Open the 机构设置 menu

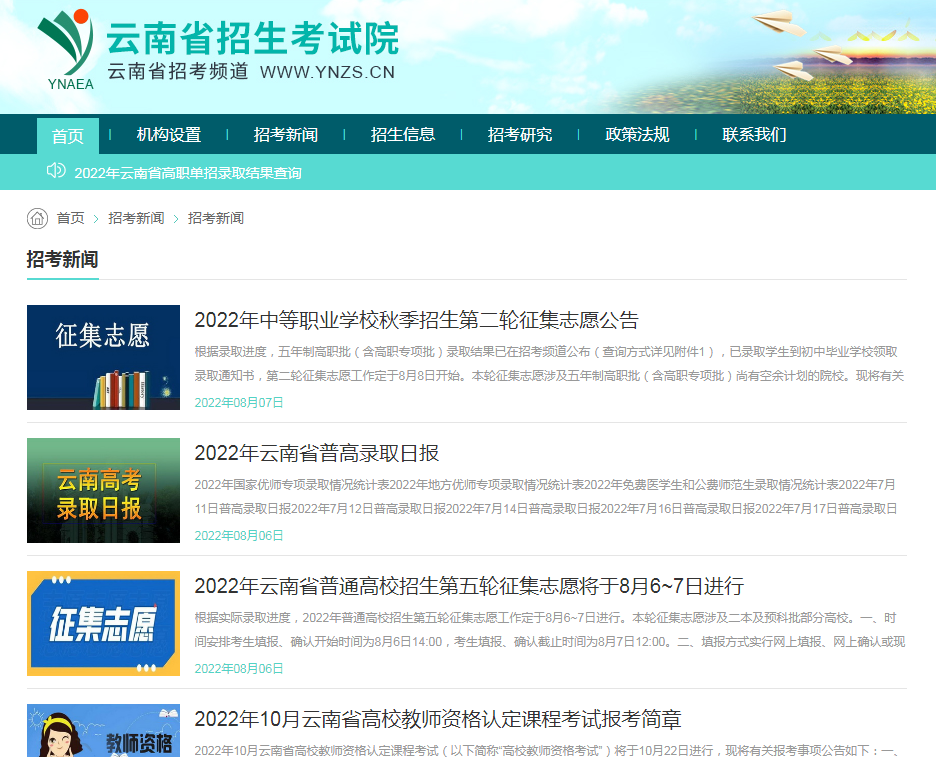click(x=169, y=135)
